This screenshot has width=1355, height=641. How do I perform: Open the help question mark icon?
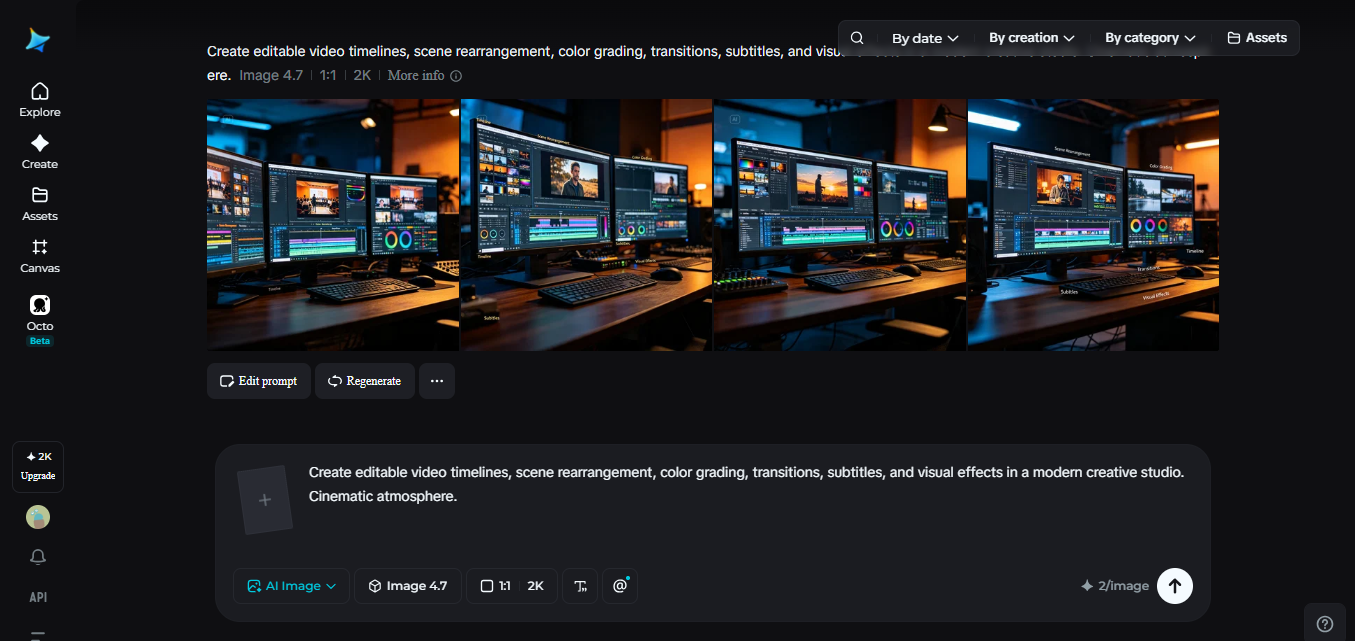tap(1325, 623)
